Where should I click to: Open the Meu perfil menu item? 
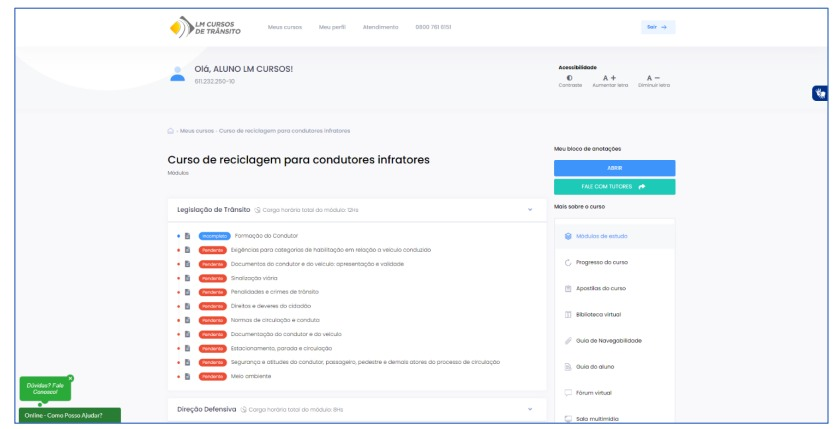(332, 27)
